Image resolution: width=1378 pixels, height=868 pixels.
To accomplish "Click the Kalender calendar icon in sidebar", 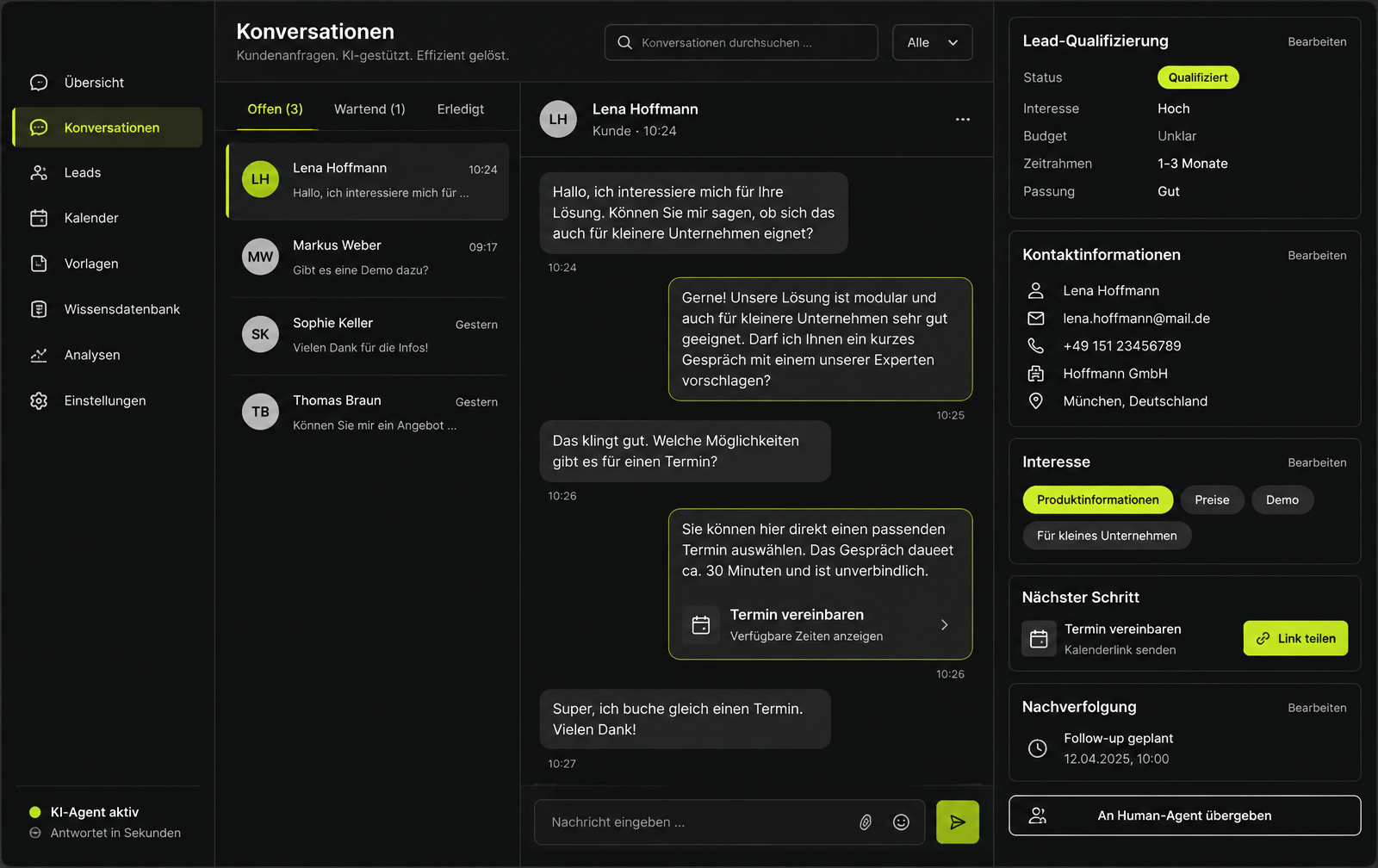I will pos(39,218).
